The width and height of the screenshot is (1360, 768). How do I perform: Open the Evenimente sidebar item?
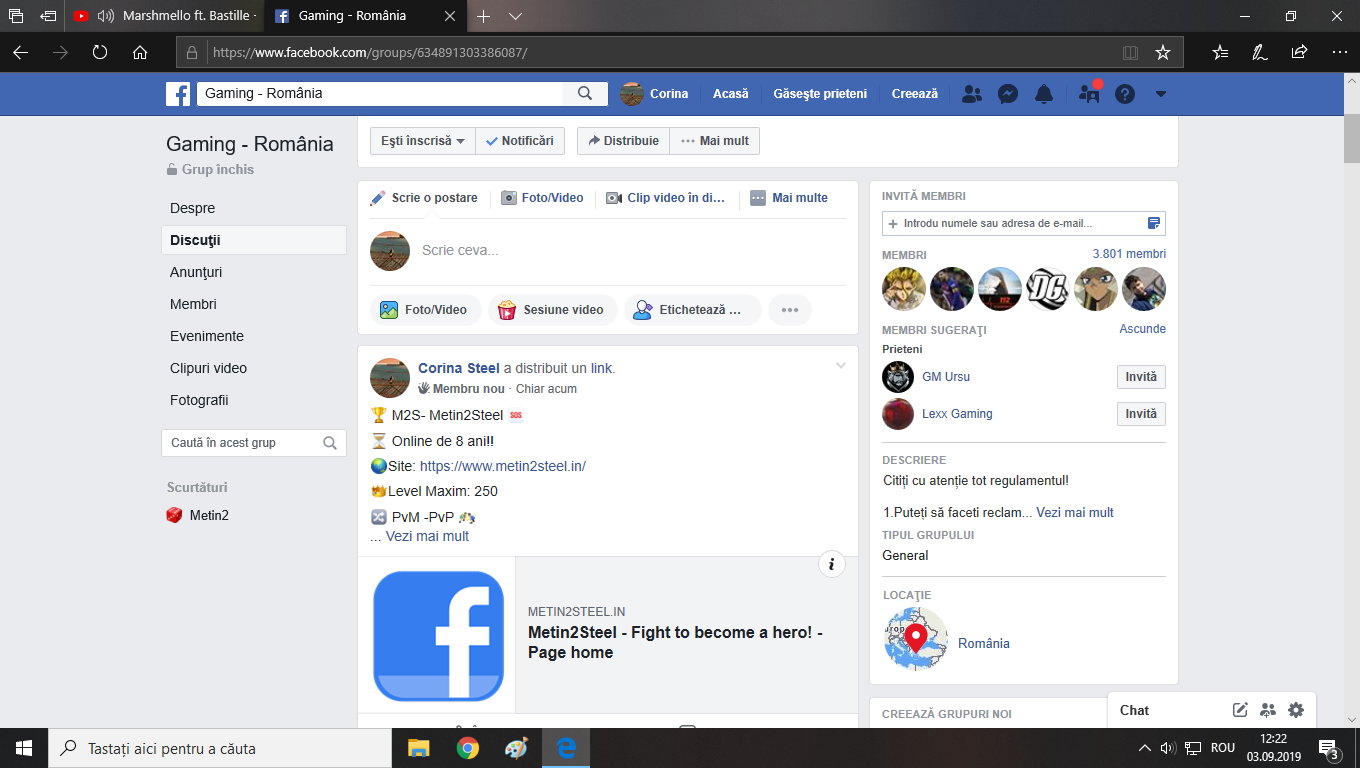(x=254, y=336)
